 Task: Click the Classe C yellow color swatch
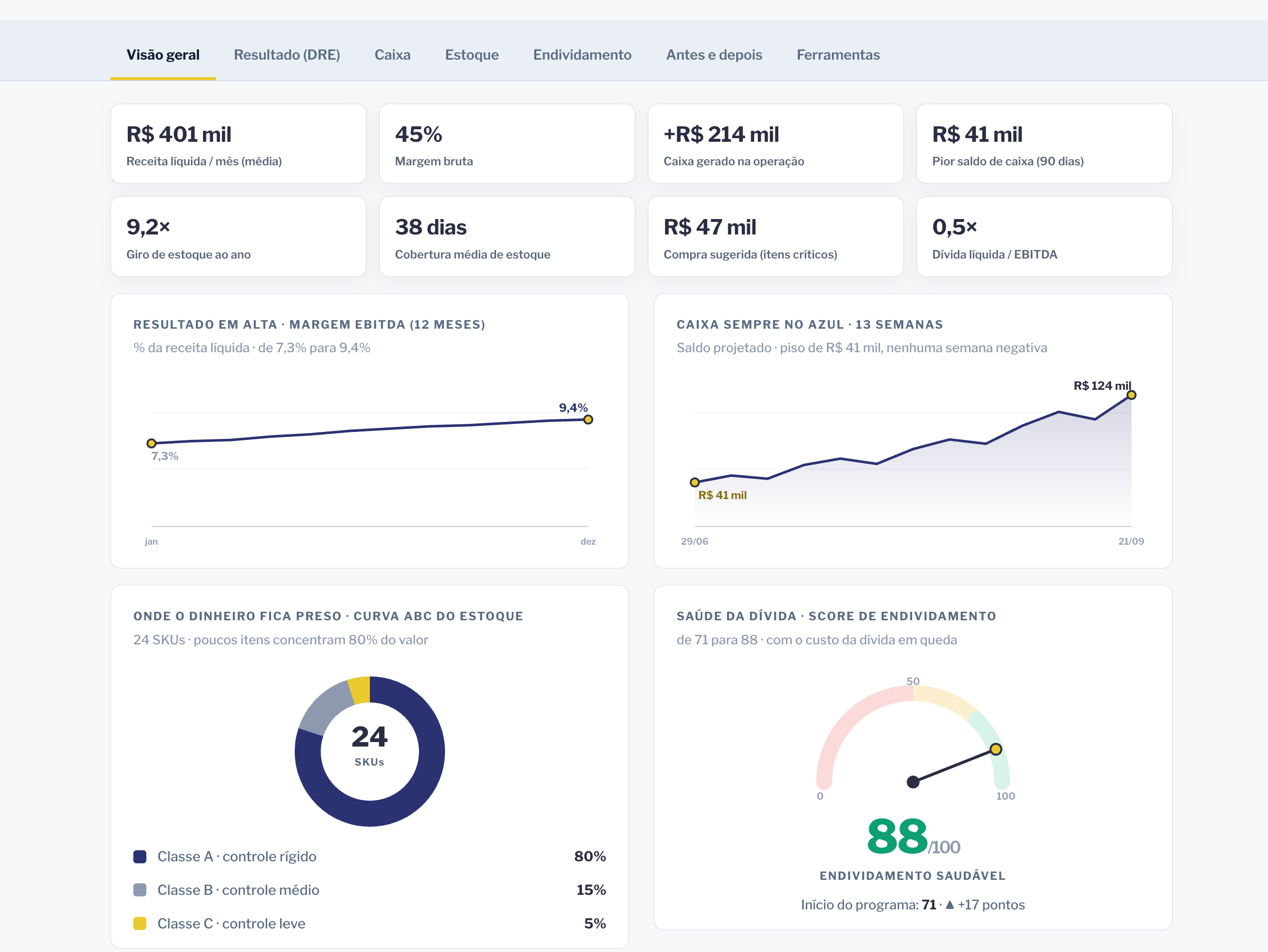point(140,924)
